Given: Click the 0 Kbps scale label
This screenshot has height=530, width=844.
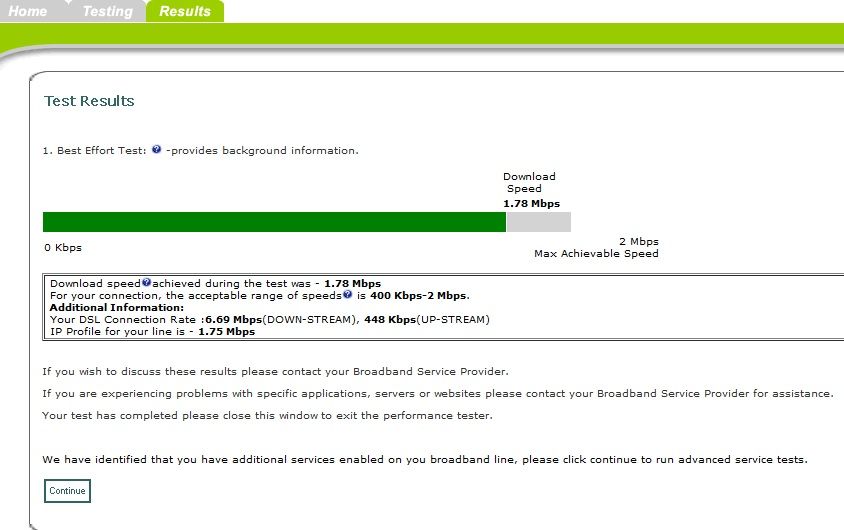Looking at the screenshot, I should pos(63,248).
